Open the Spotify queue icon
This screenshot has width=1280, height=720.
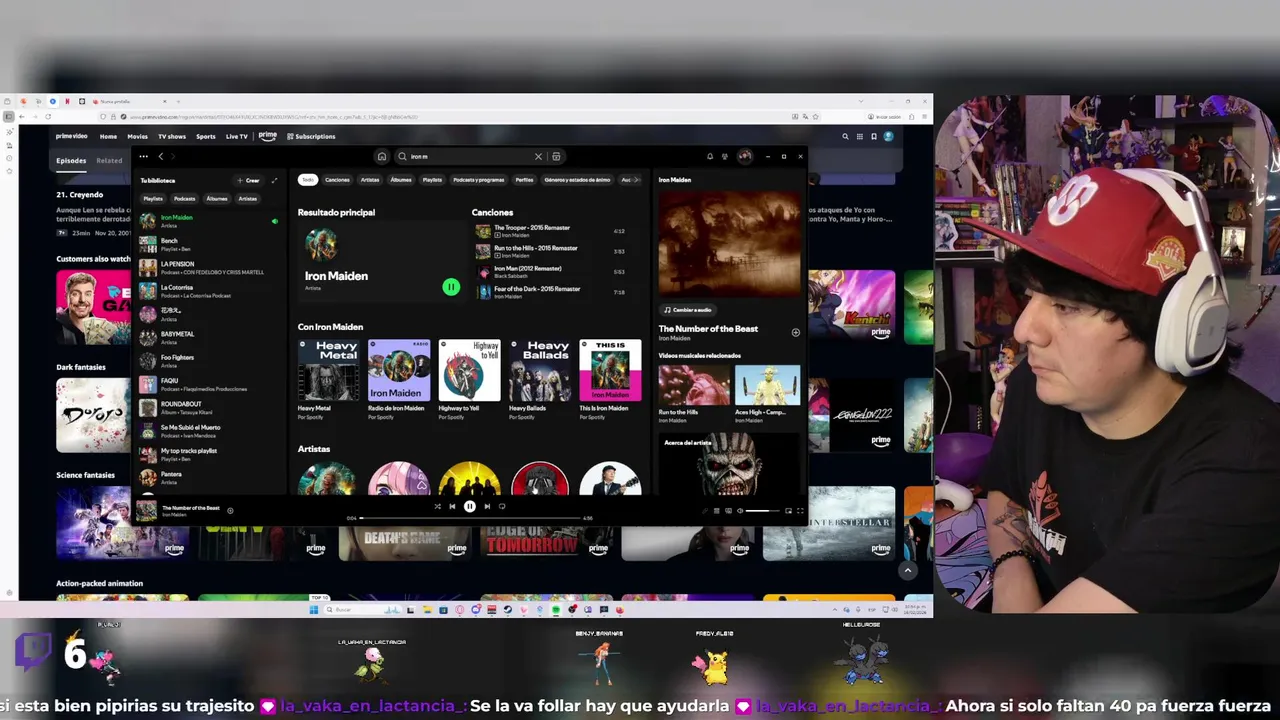(x=716, y=511)
